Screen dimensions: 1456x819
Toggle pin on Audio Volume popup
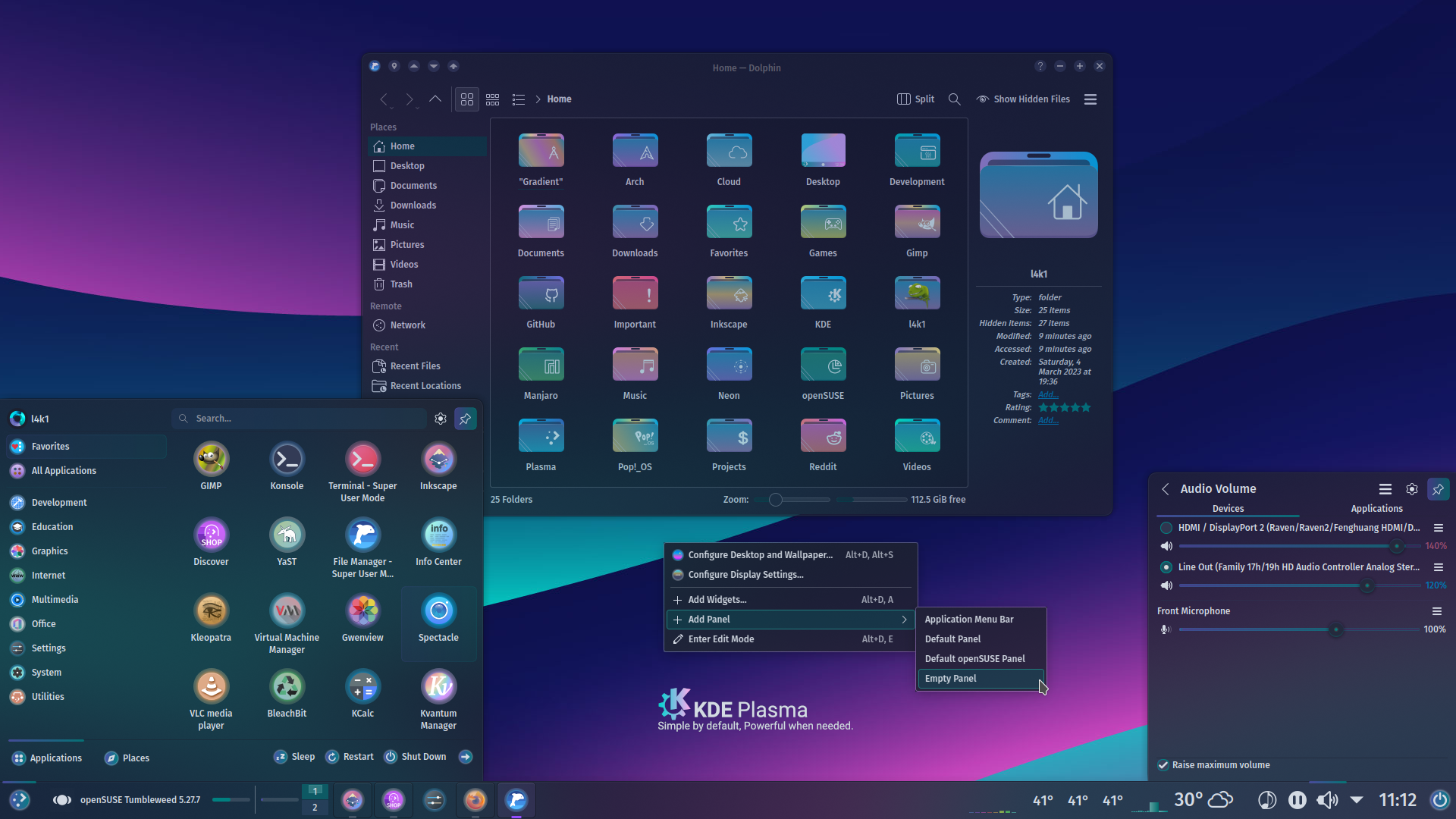coord(1438,489)
